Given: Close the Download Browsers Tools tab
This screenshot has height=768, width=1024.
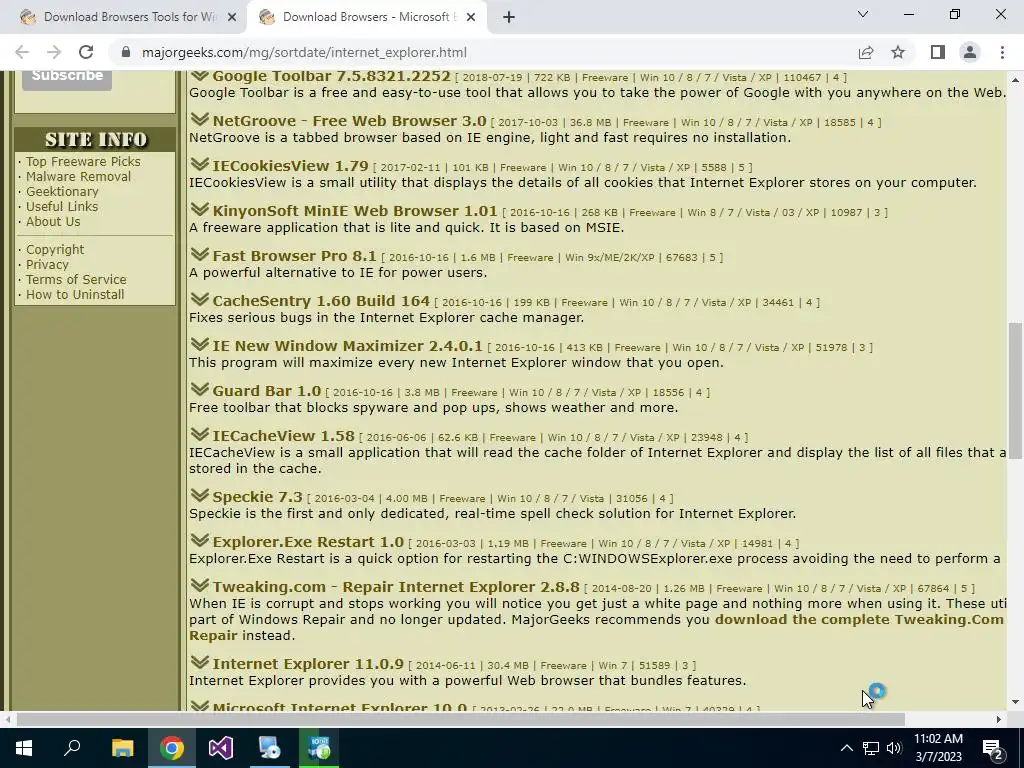Looking at the screenshot, I should pyautogui.click(x=232, y=17).
